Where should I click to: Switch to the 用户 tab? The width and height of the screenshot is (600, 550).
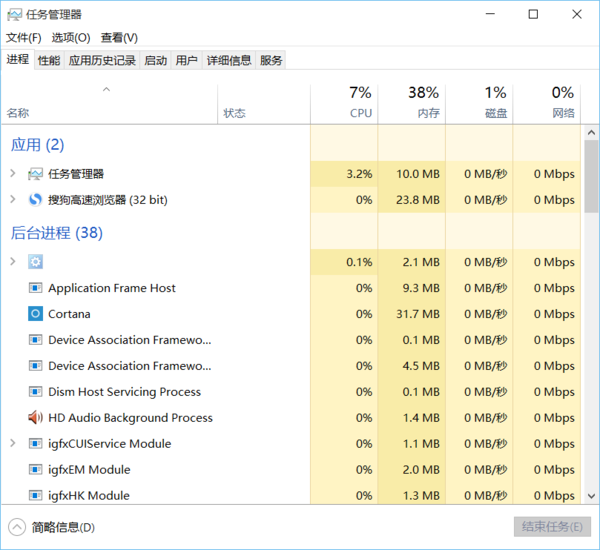187,60
